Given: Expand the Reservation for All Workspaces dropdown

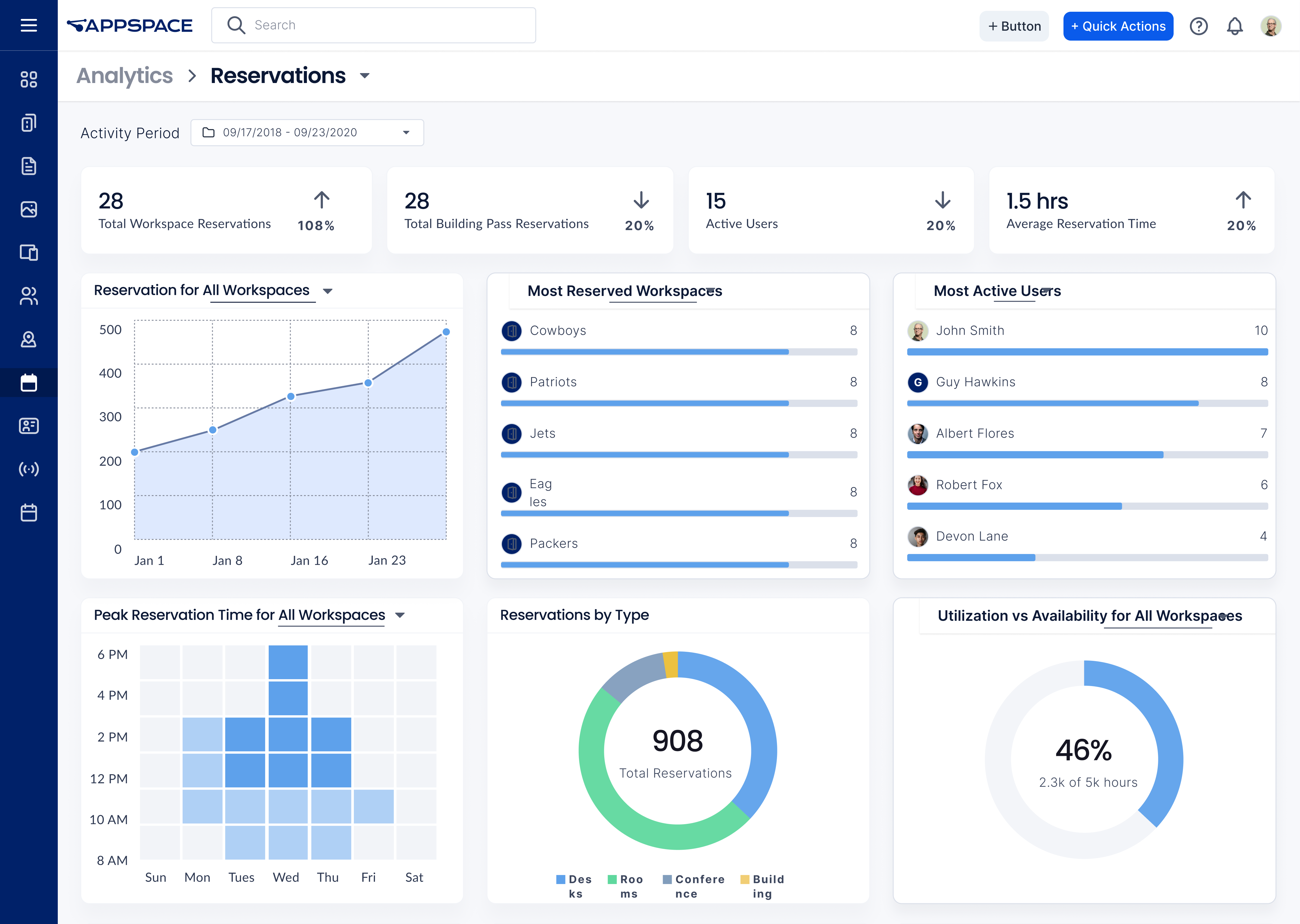Looking at the screenshot, I should coord(328,291).
